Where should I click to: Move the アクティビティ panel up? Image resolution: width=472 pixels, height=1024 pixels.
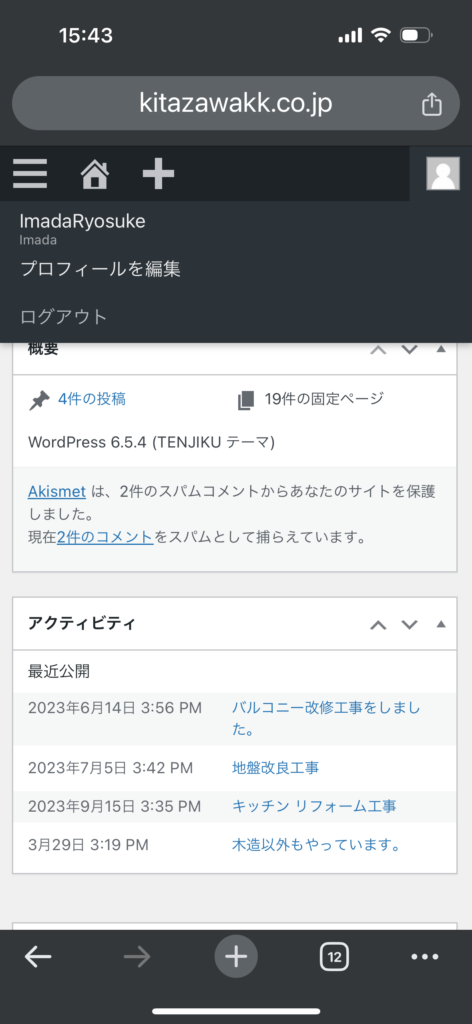coord(378,624)
